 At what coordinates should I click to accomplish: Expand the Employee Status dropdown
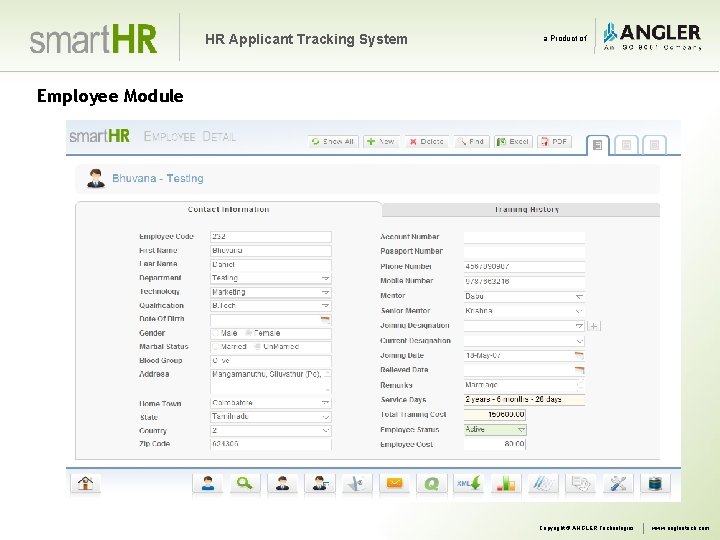pyautogui.click(x=521, y=430)
